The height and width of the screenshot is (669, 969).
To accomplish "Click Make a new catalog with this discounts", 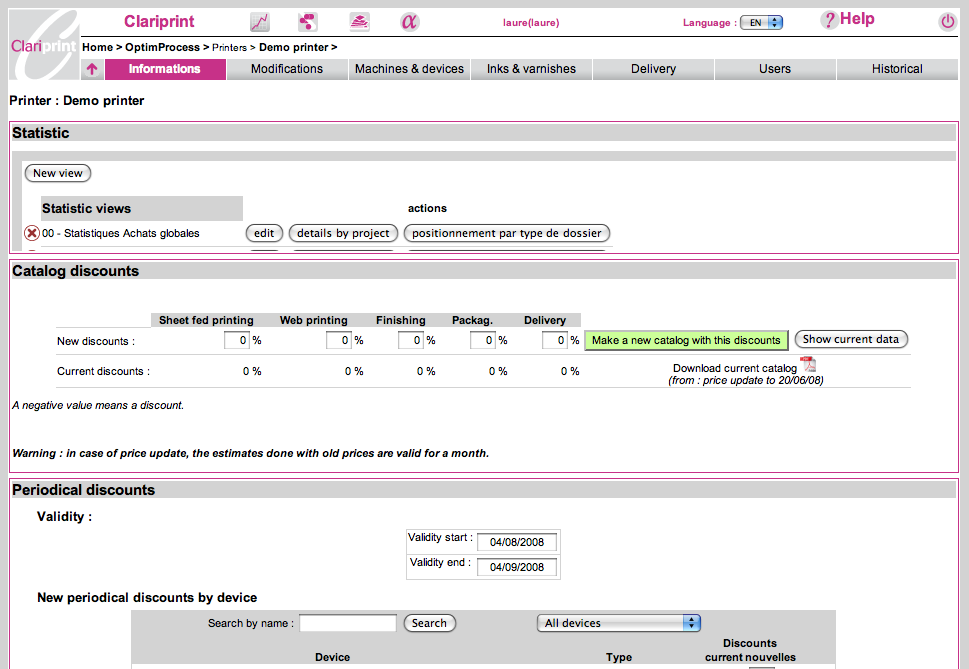I will 686,340.
